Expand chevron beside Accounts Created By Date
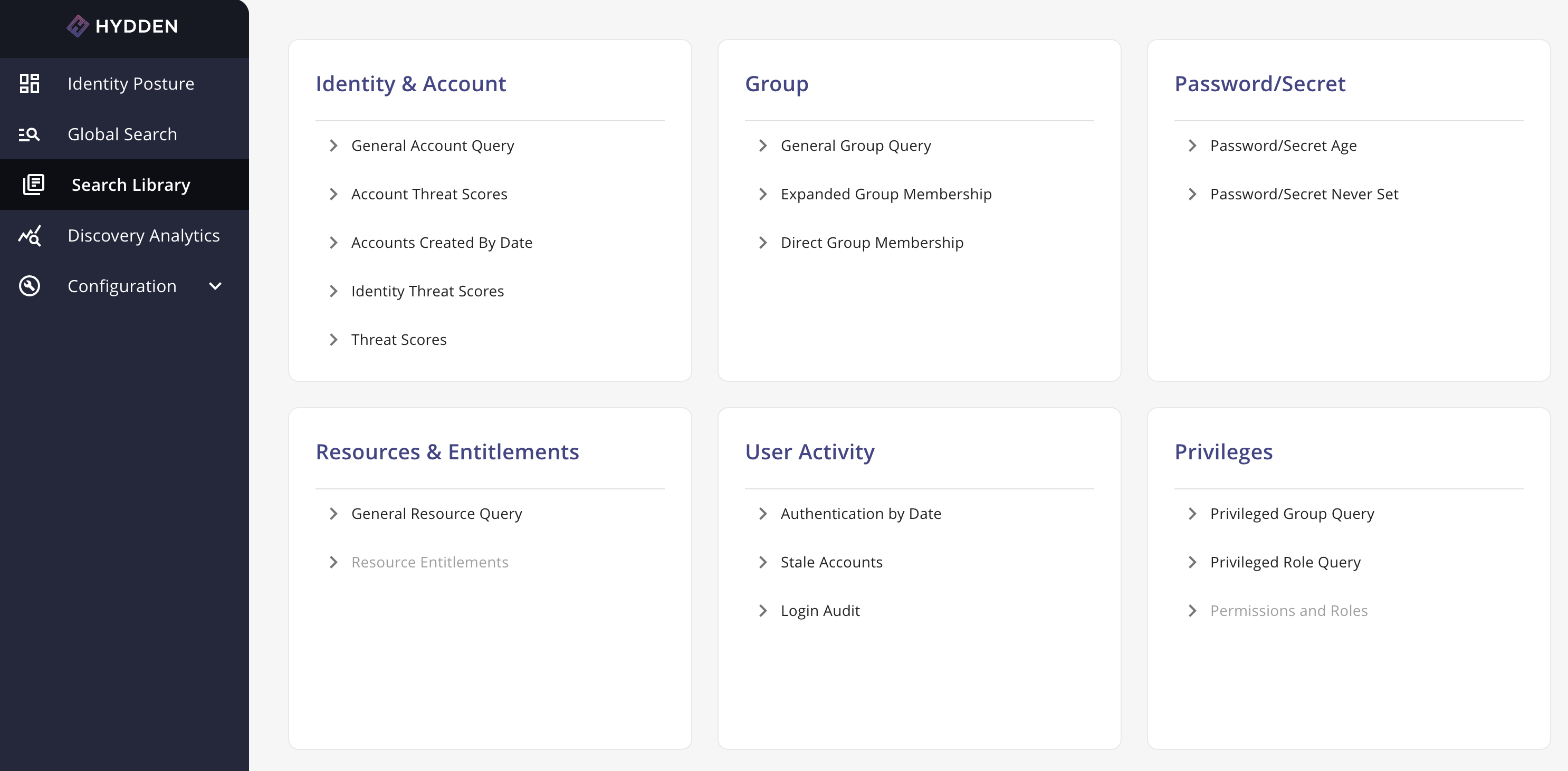This screenshot has height=771, width=1568. [333, 243]
